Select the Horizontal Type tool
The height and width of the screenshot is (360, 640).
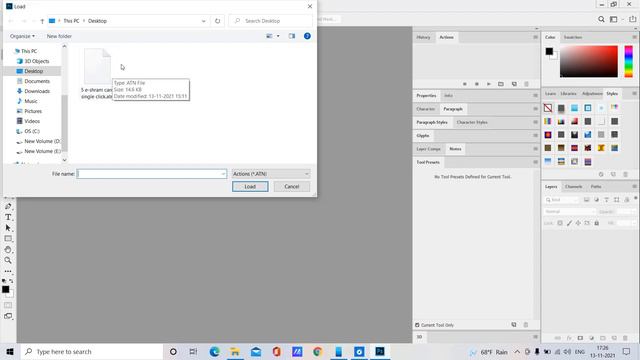point(8,217)
